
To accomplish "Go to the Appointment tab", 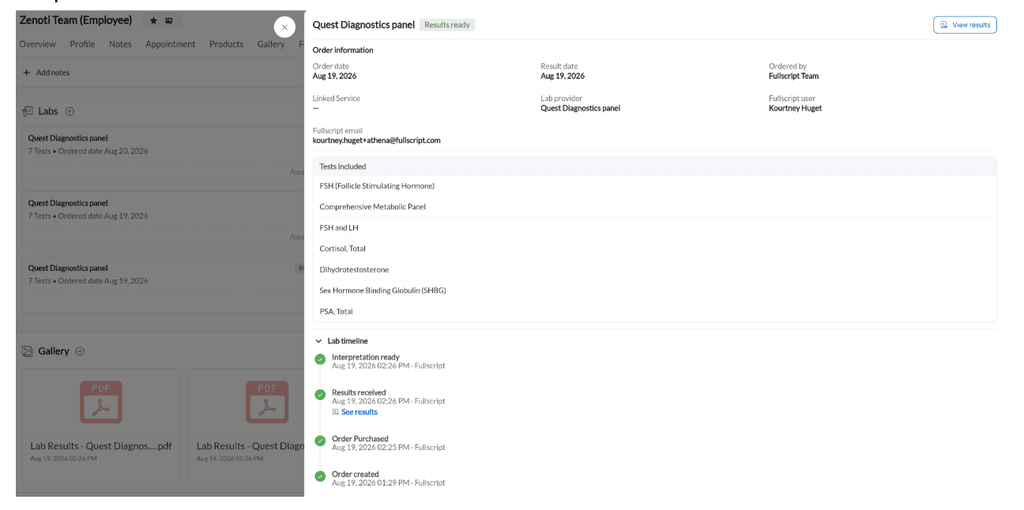I will coord(170,44).
